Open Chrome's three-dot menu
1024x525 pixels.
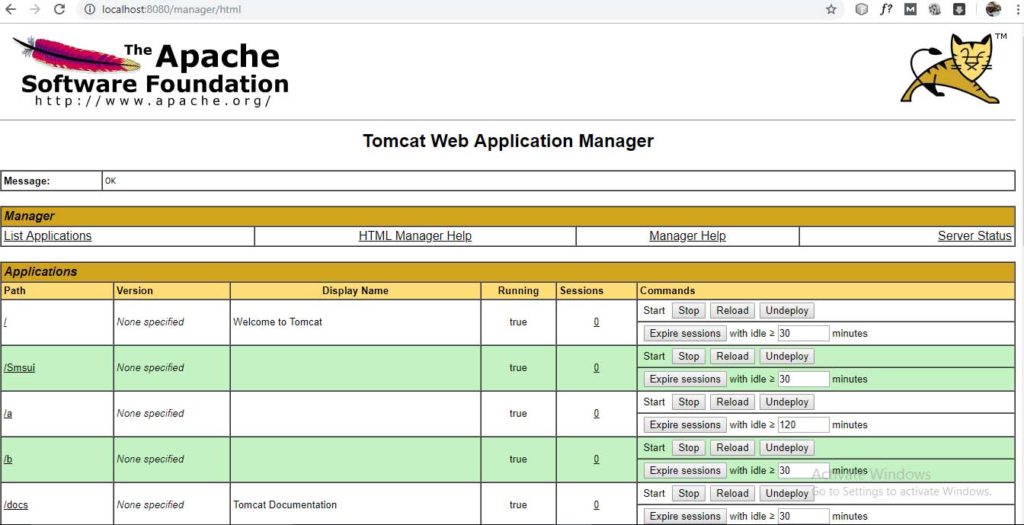point(1017,9)
